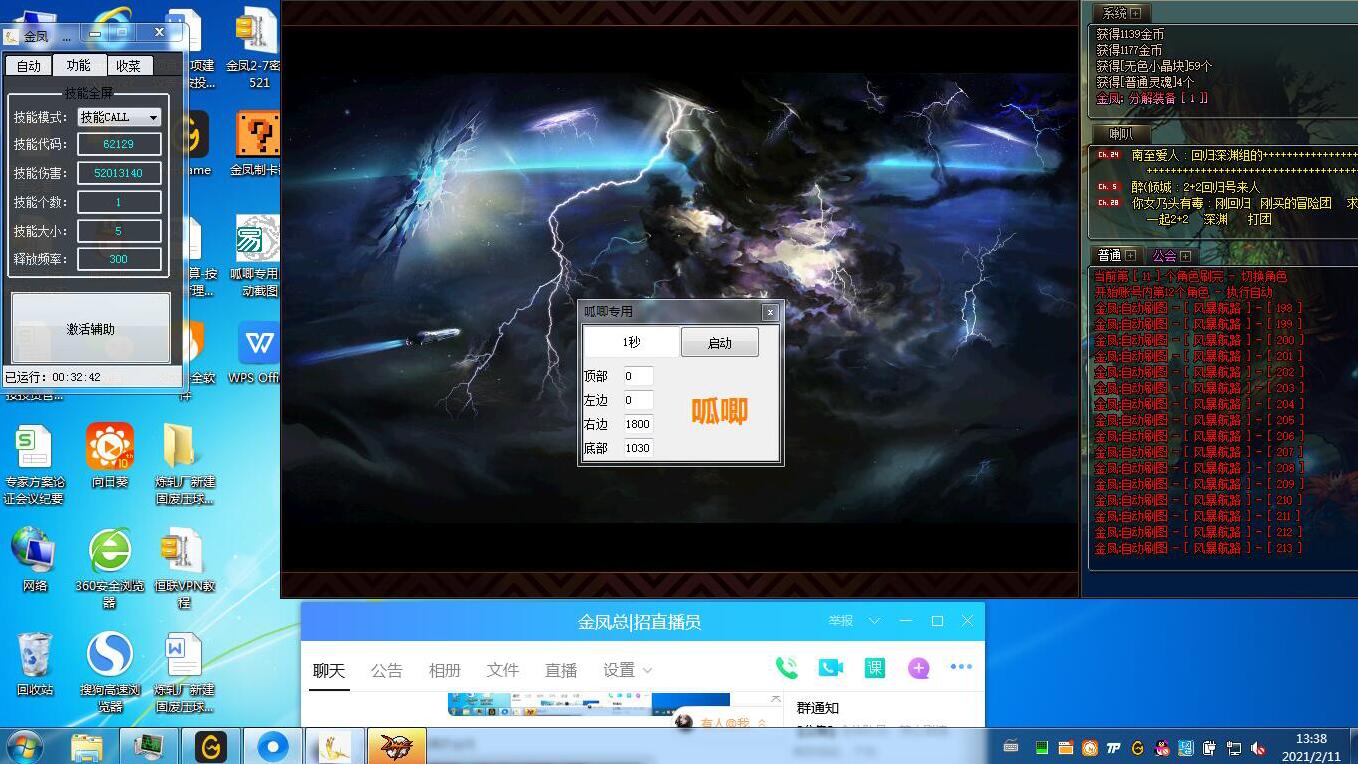This screenshot has height=764, width=1358.
Task: Select the 专家方案论证会议纪要 spreadsheet file
Action: coord(34,464)
